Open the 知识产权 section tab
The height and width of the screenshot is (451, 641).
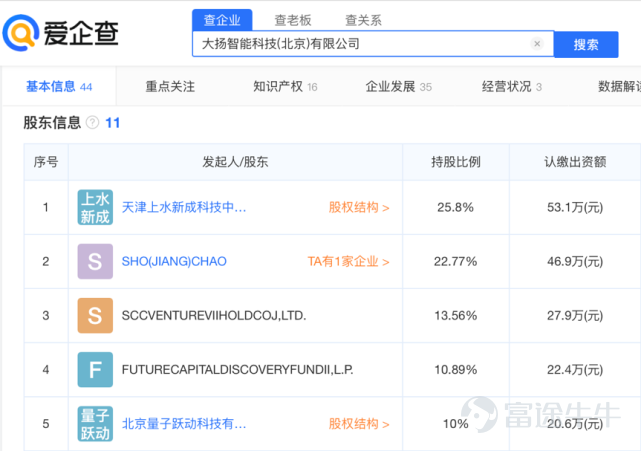285,87
